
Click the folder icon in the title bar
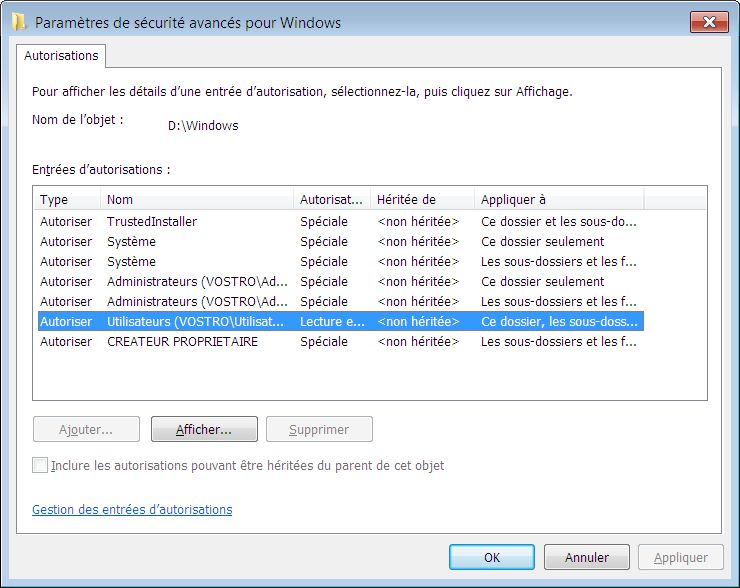pos(18,22)
